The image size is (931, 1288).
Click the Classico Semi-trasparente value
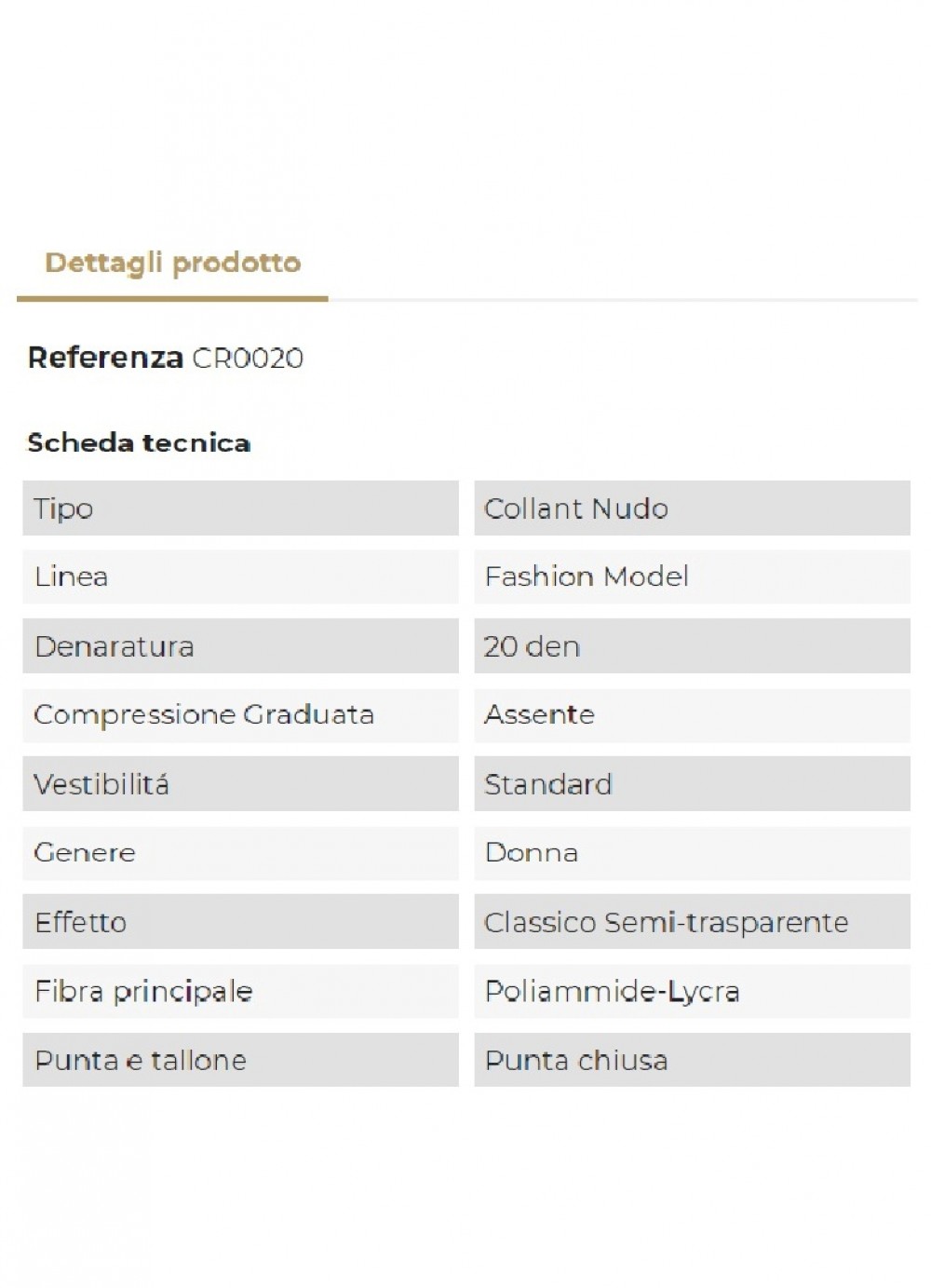667,923
